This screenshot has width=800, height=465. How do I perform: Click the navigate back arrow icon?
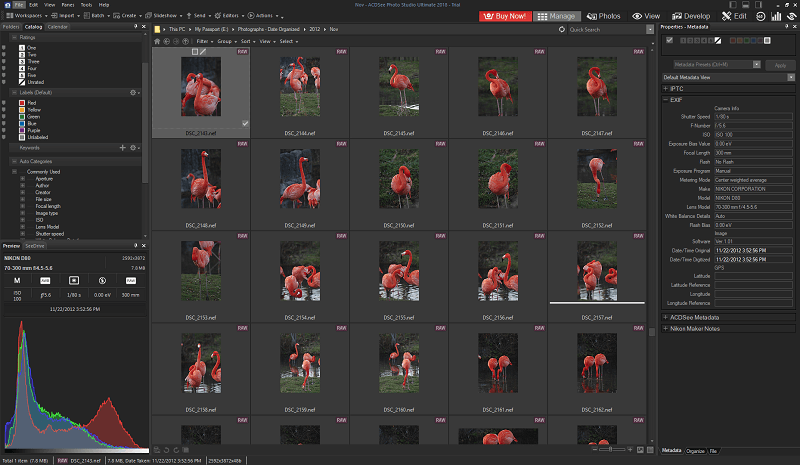166,41
